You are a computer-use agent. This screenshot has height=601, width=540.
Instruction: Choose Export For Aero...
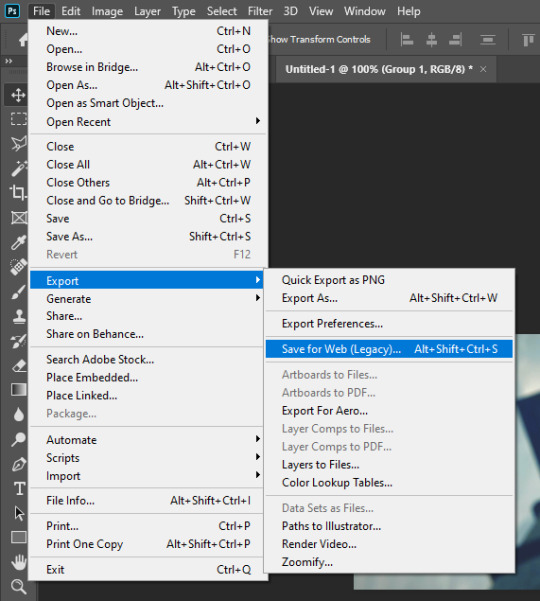(389, 411)
